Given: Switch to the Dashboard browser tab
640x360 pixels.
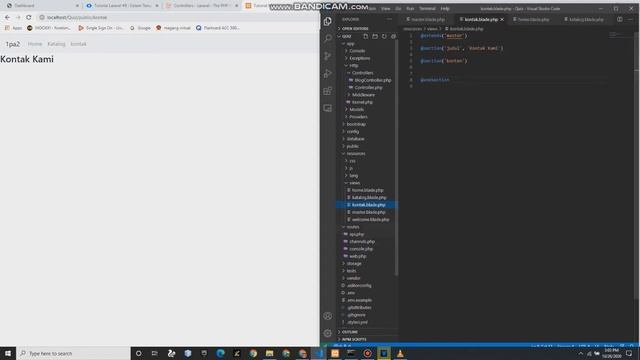Looking at the screenshot, I should [41, 6].
